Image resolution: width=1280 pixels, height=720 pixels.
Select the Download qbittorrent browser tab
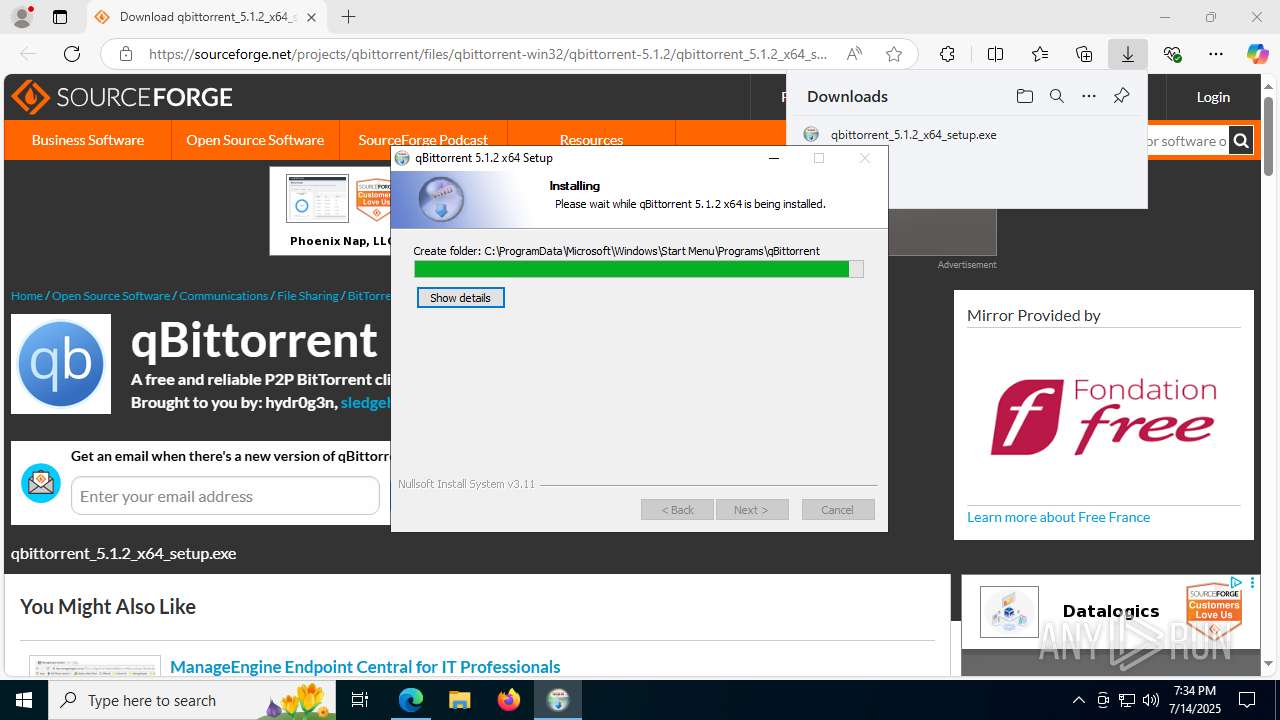[207, 17]
